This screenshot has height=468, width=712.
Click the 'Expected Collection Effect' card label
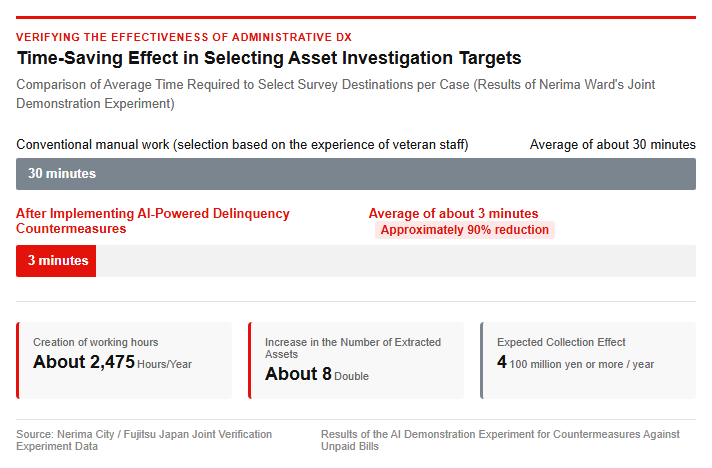pos(561,342)
